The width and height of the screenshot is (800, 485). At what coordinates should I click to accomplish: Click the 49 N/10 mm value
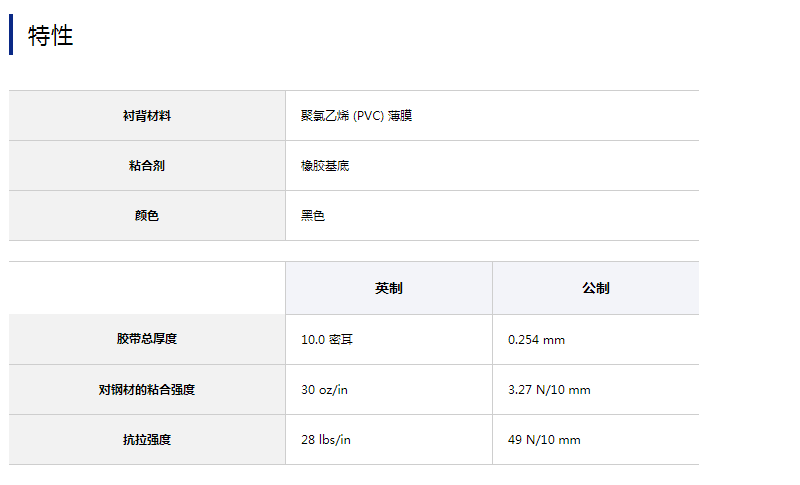pyautogui.click(x=544, y=440)
